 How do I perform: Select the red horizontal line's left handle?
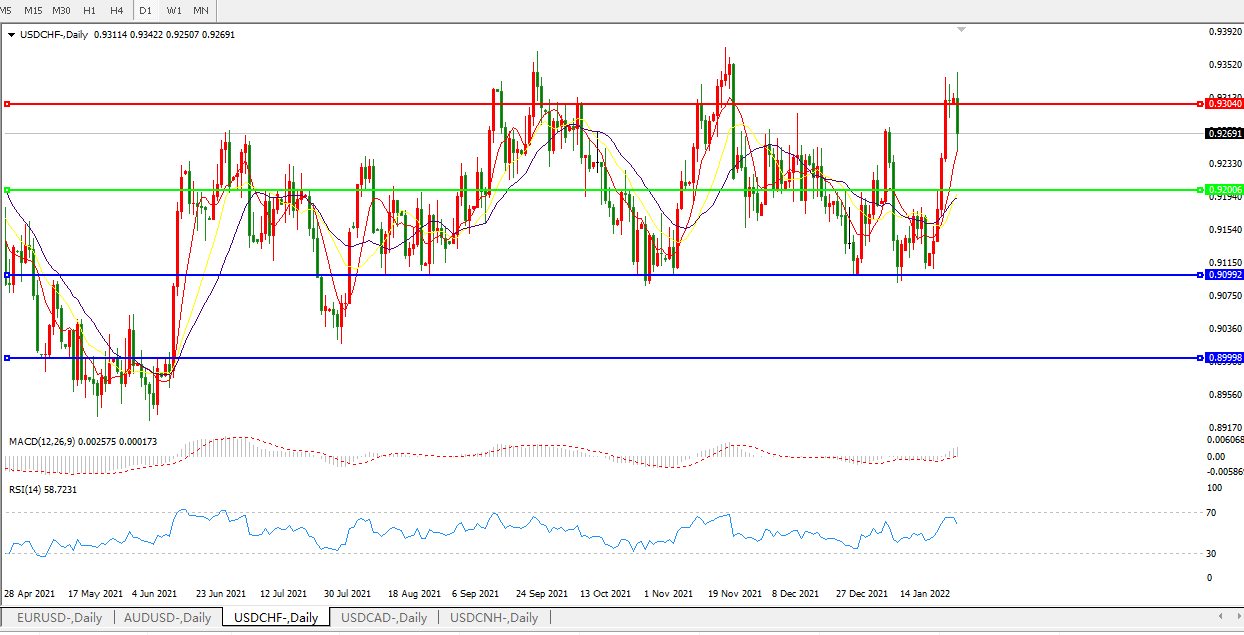click(7, 104)
